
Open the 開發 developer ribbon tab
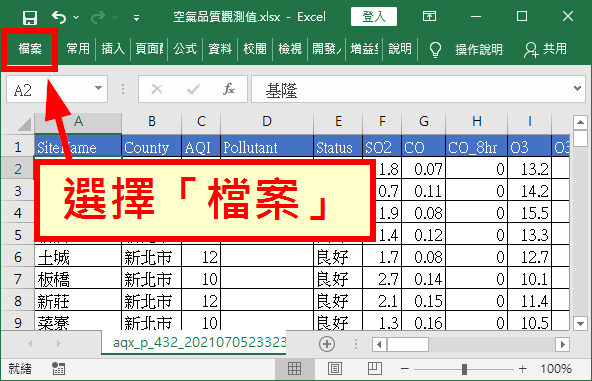tap(326, 49)
